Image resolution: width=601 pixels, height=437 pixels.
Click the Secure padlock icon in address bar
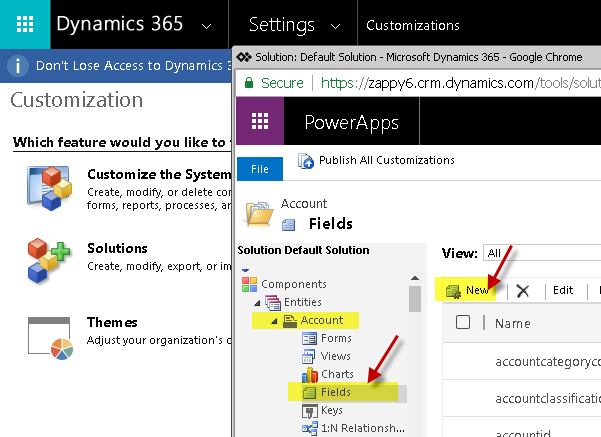click(249, 83)
